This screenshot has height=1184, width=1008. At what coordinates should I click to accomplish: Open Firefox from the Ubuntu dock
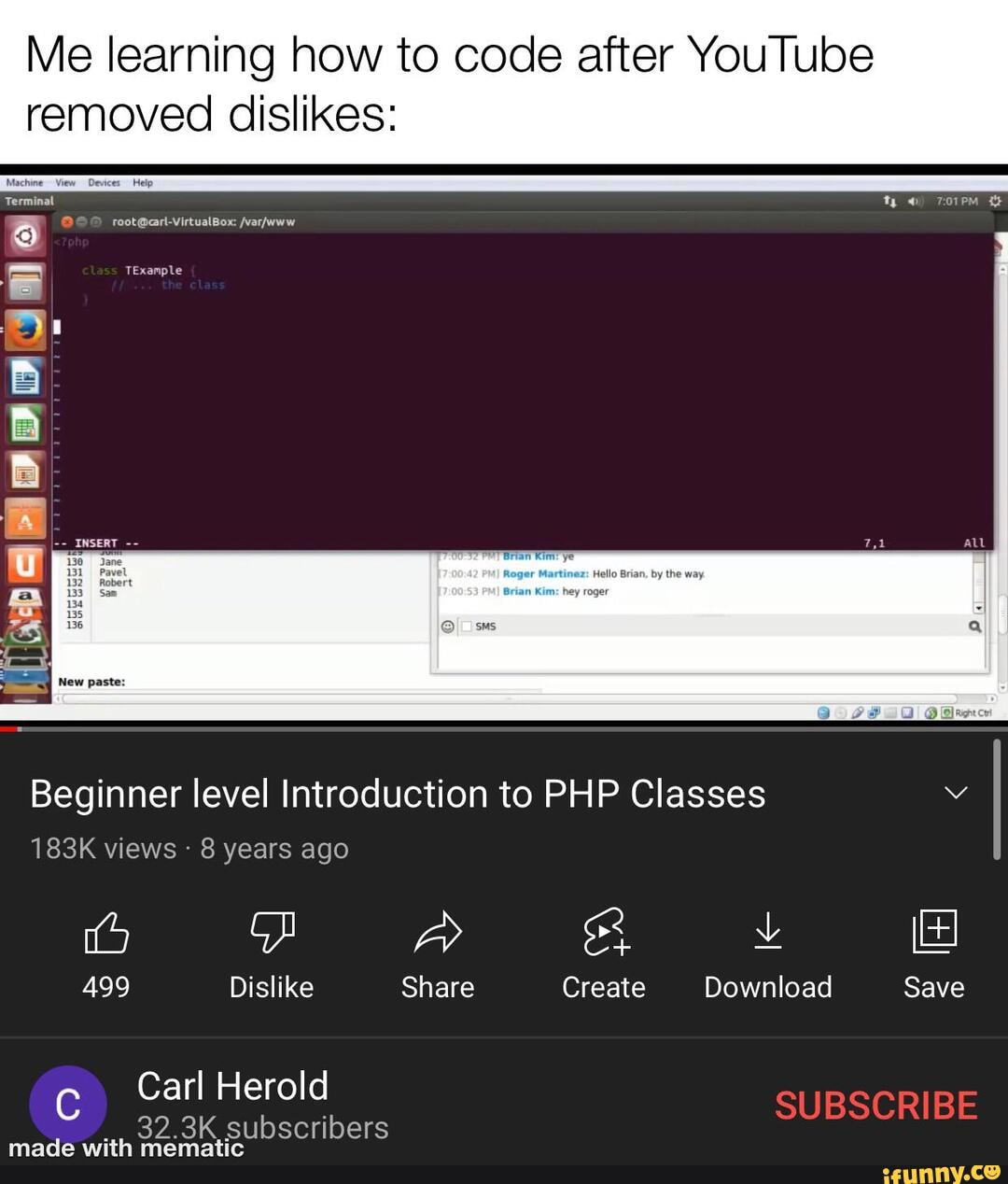pyautogui.click(x=26, y=329)
